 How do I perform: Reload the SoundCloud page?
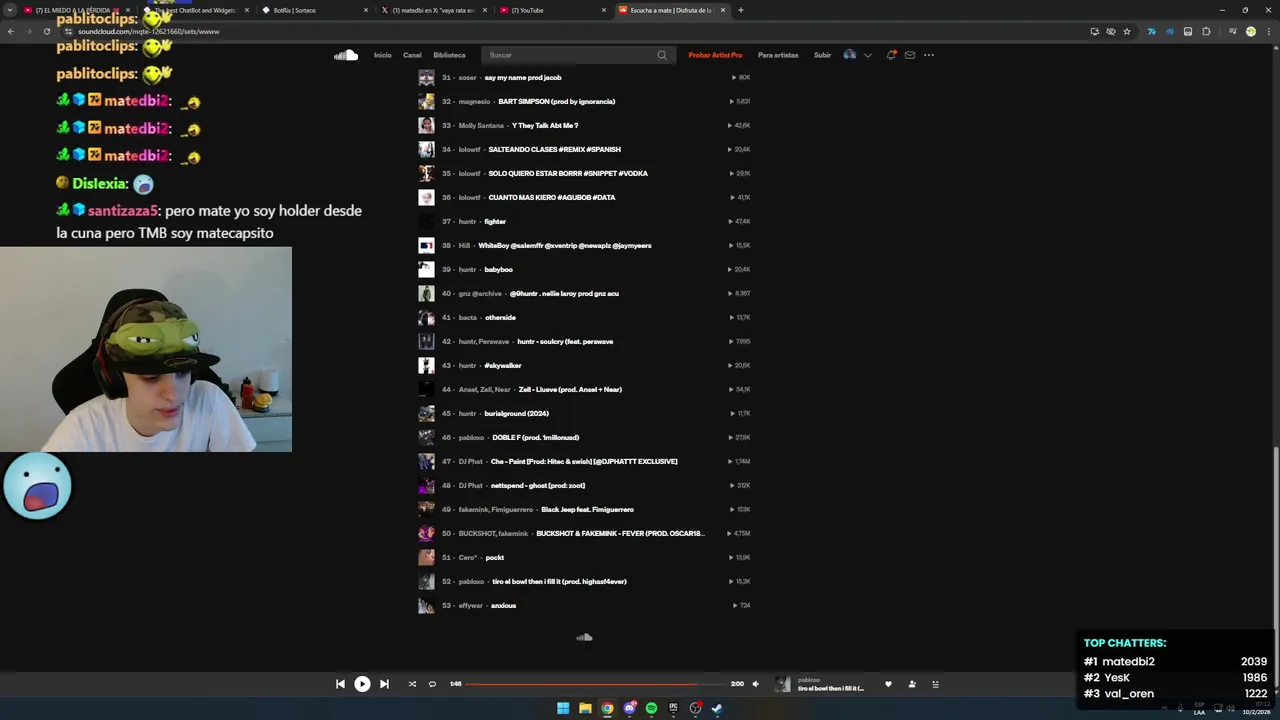tap(47, 31)
